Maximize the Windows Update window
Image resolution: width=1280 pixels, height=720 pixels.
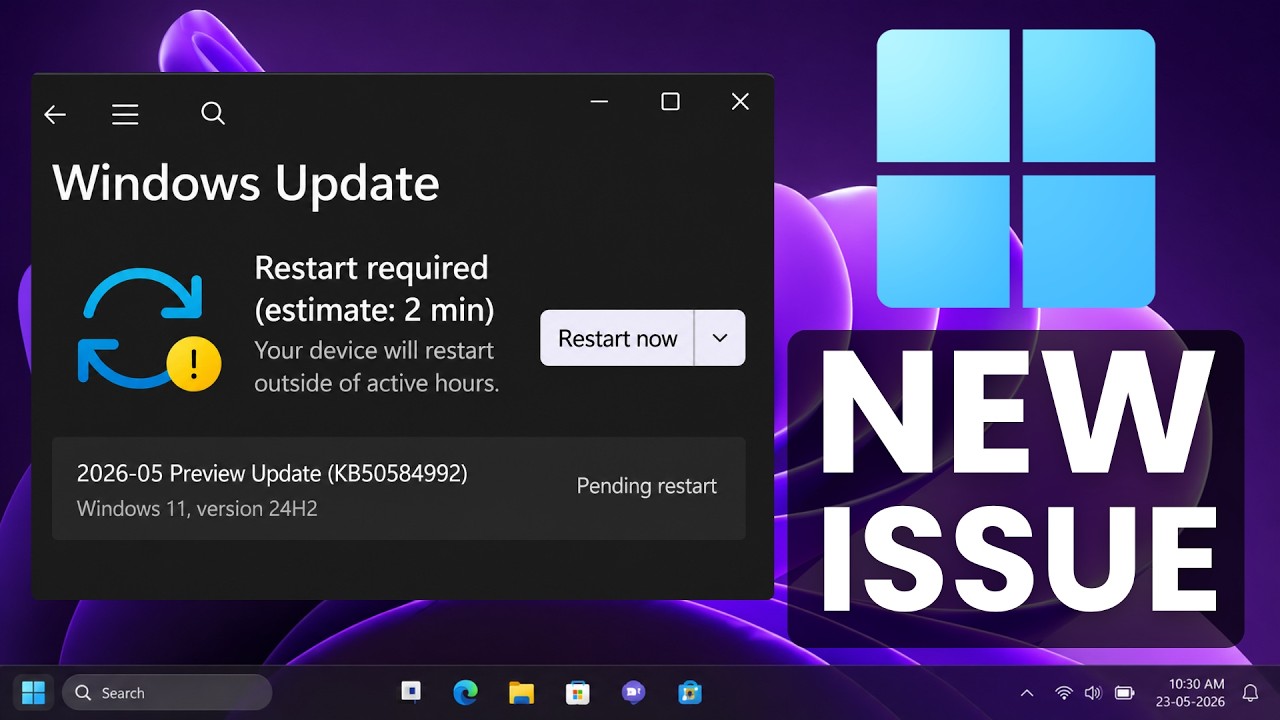pyautogui.click(x=670, y=101)
